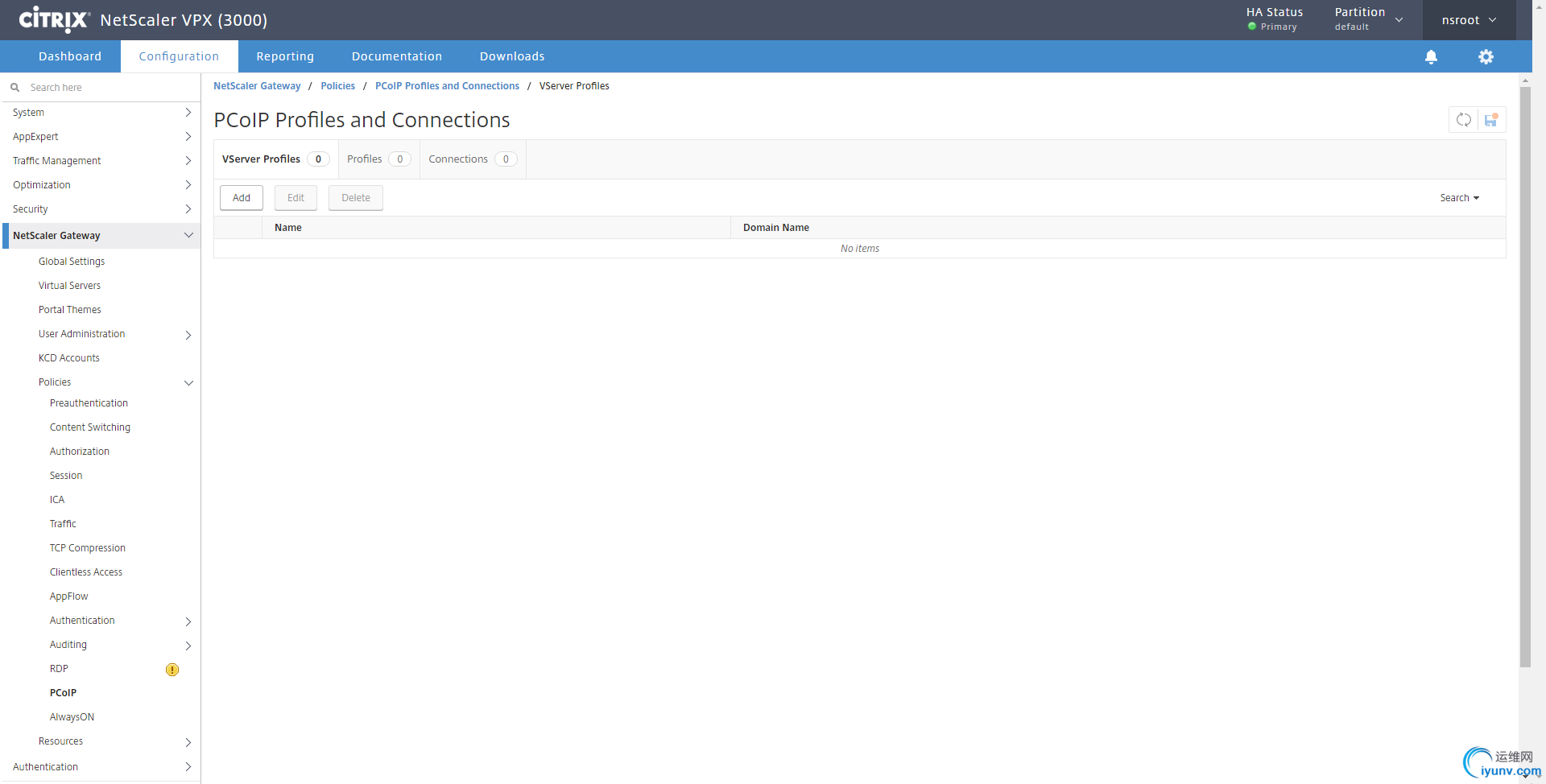This screenshot has width=1546, height=784.
Task: Expand the Resources submenu
Action: pyautogui.click(x=188, y=742)
